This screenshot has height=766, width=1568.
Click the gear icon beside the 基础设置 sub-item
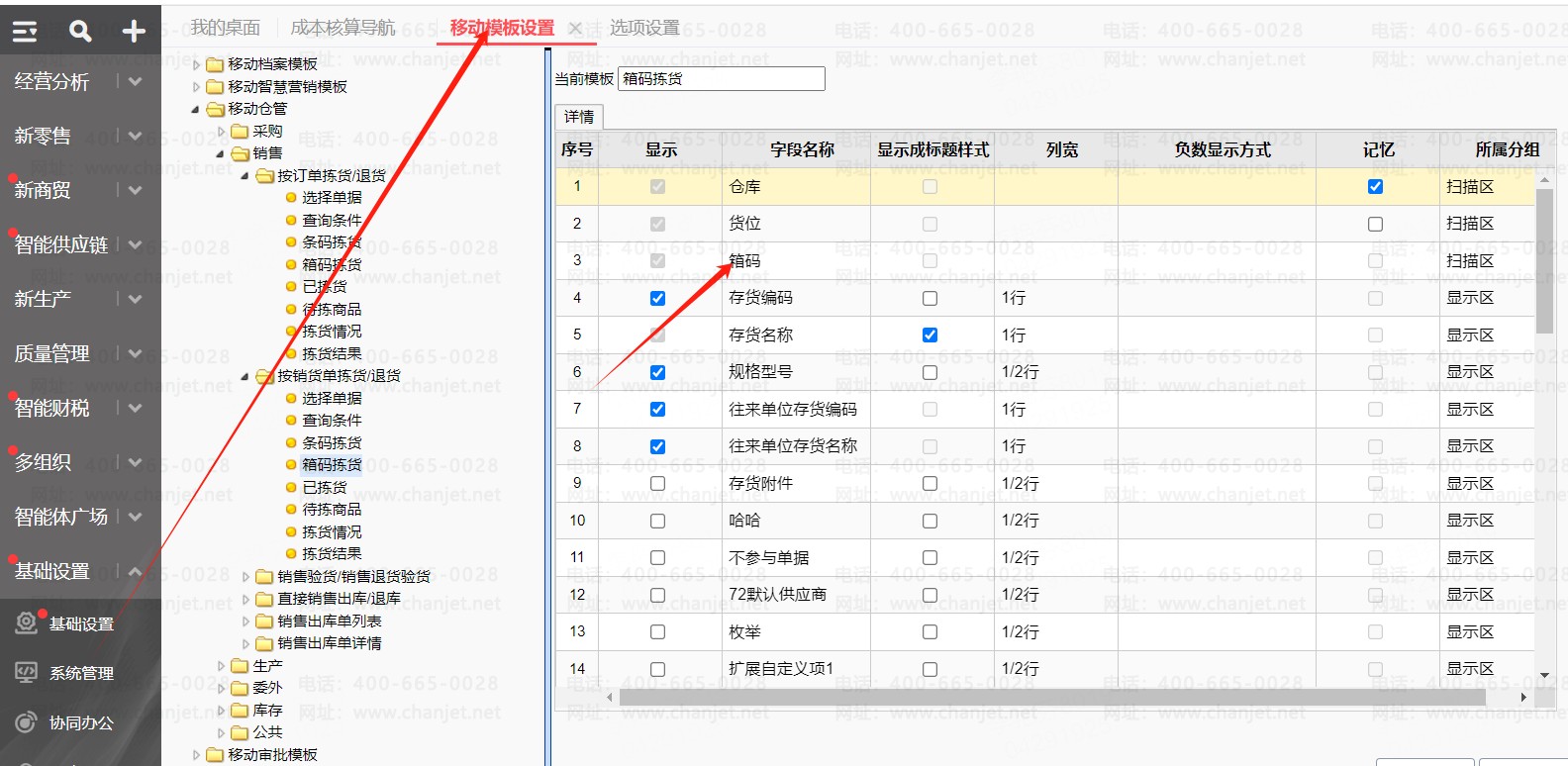(x=26, y=622)
